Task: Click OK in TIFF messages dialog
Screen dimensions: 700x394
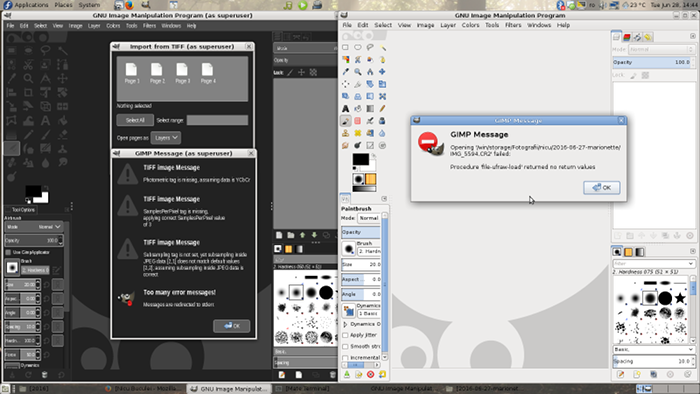Action: (x=232, y=326)
